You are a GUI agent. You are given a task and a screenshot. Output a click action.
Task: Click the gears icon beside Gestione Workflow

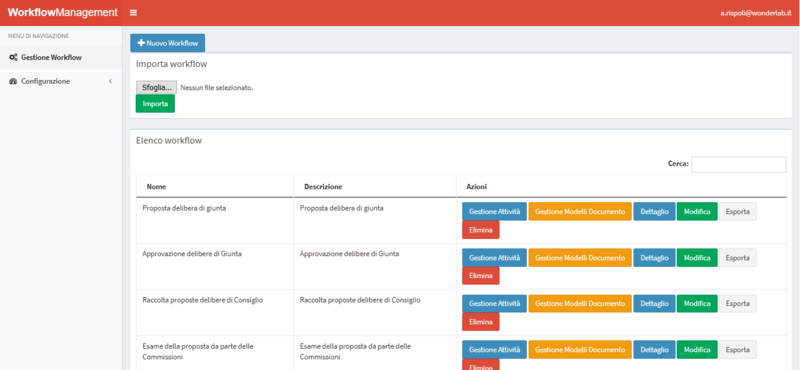(x=13, y=57)
